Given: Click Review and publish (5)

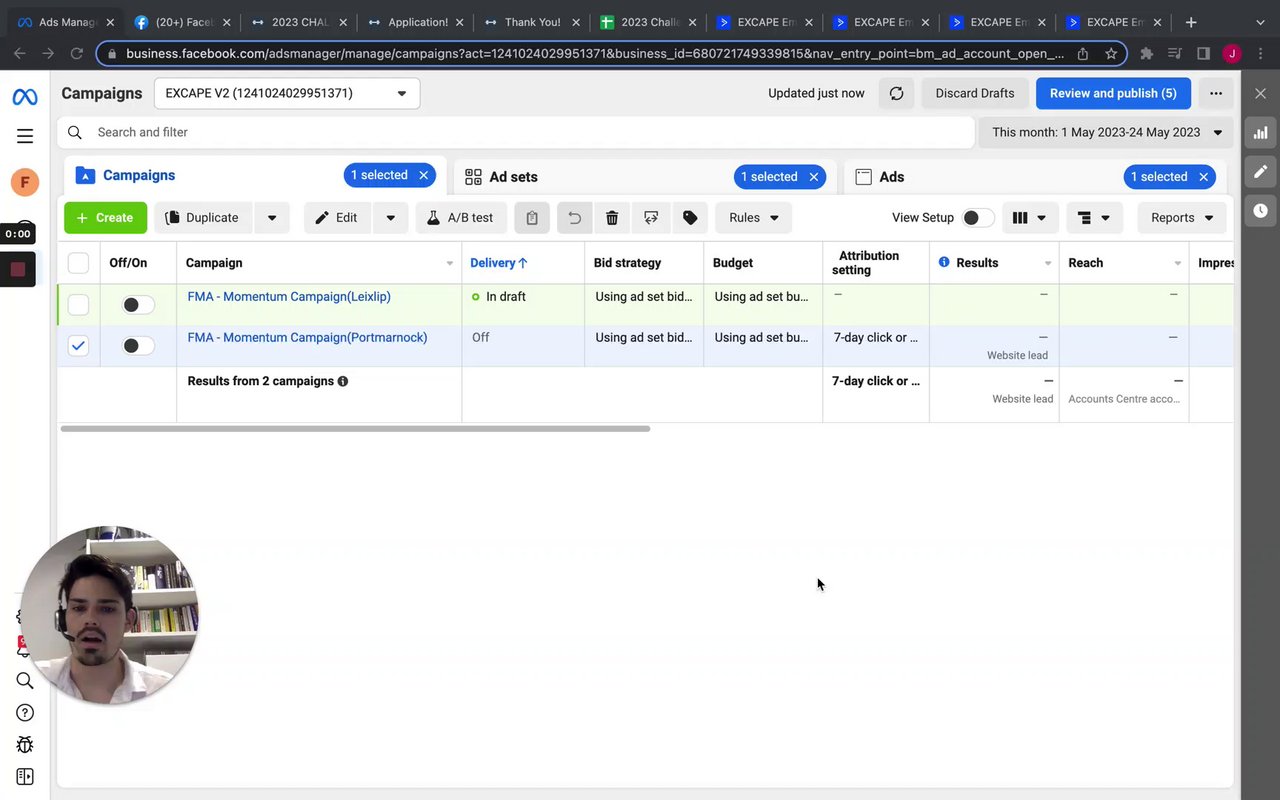Looking at the screenshot, I should pos(1113,93).
